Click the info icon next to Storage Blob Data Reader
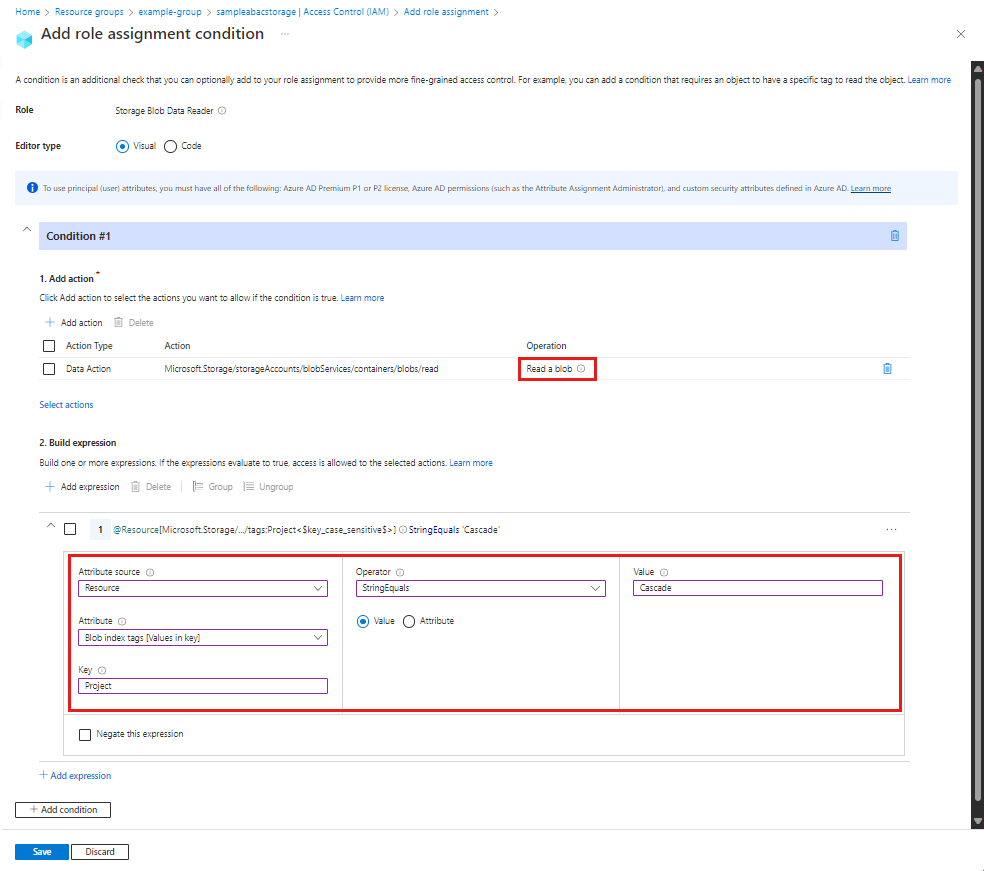 (219, 110)
